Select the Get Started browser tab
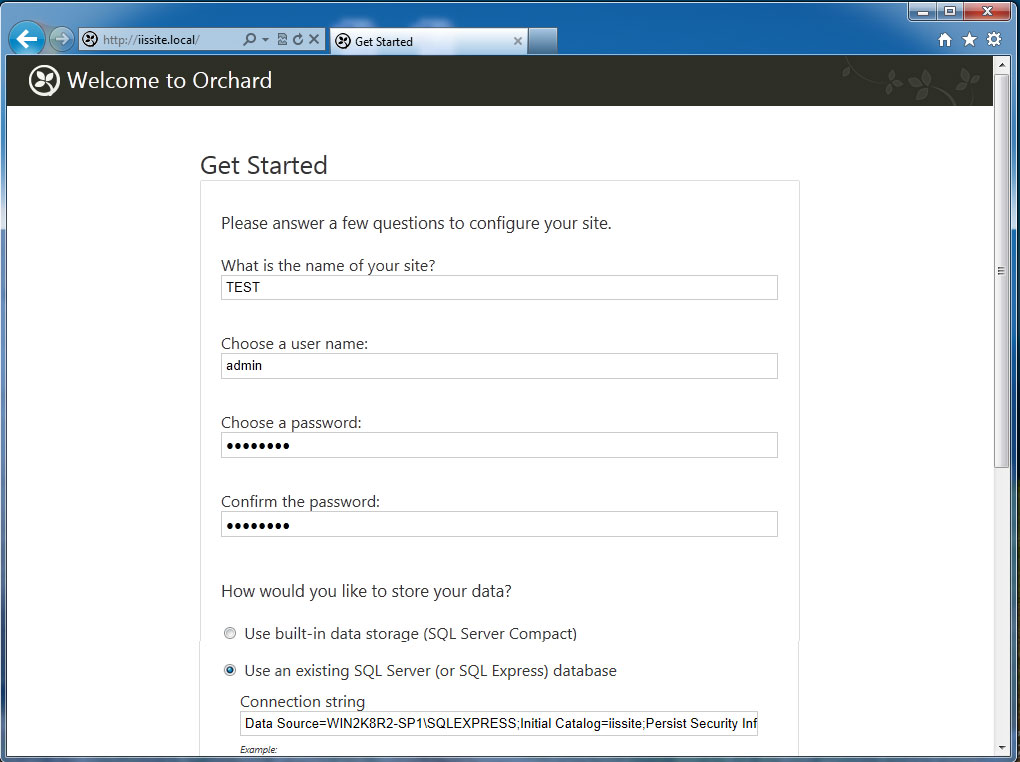Viewport: 1020px width, 762px height. click(x=428, y=41)
